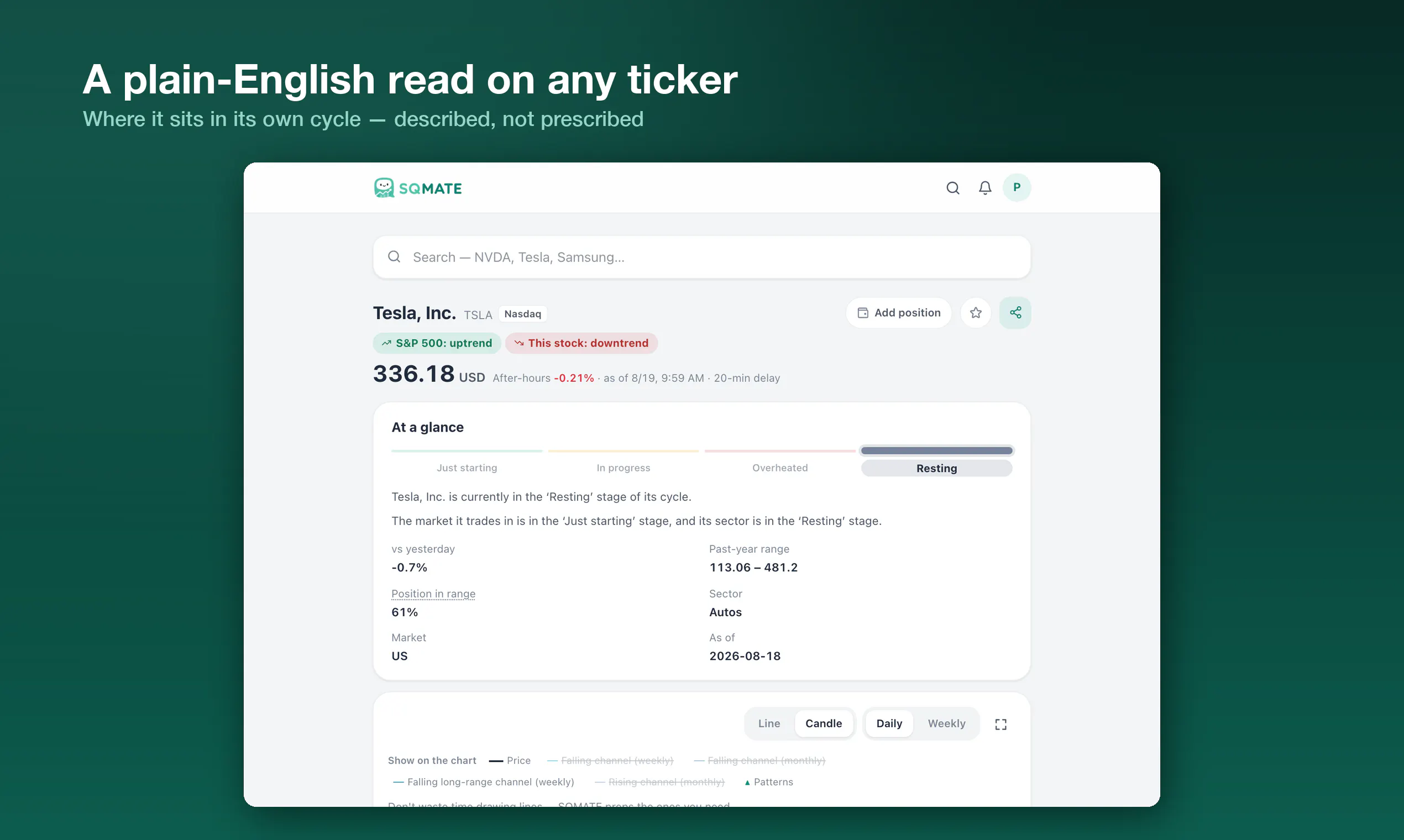The image size is (1404, 840).
Task: Open the profile avatar labeled P
Action: [x=1017, y=187]
